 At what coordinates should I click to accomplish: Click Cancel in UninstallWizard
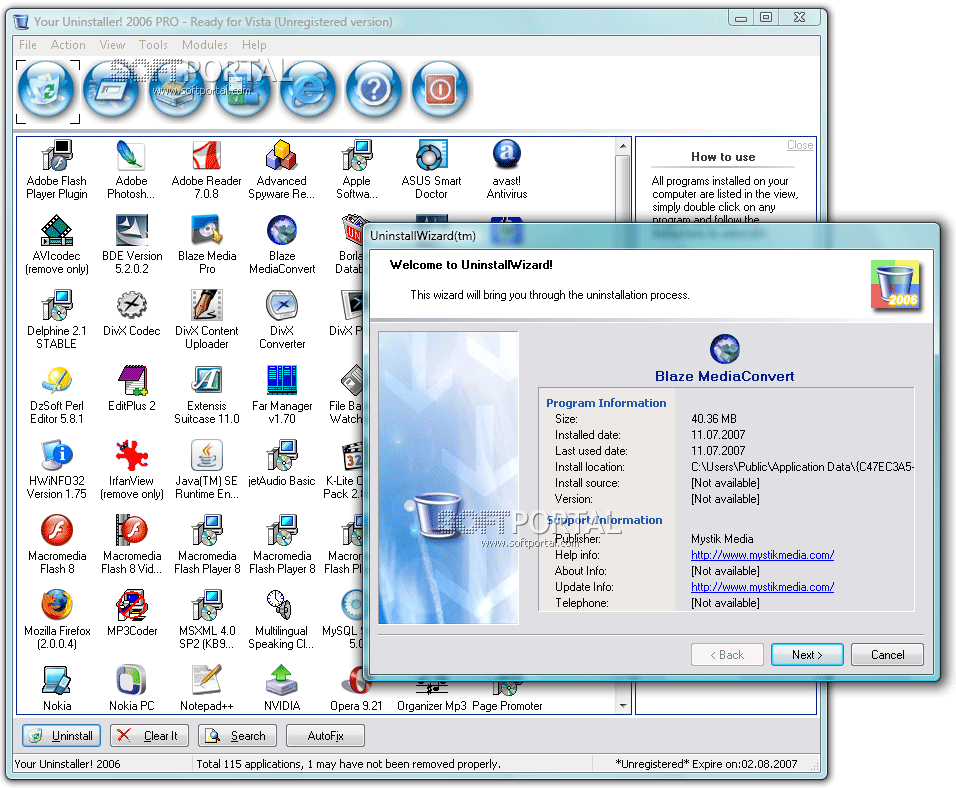coord(887,654)
